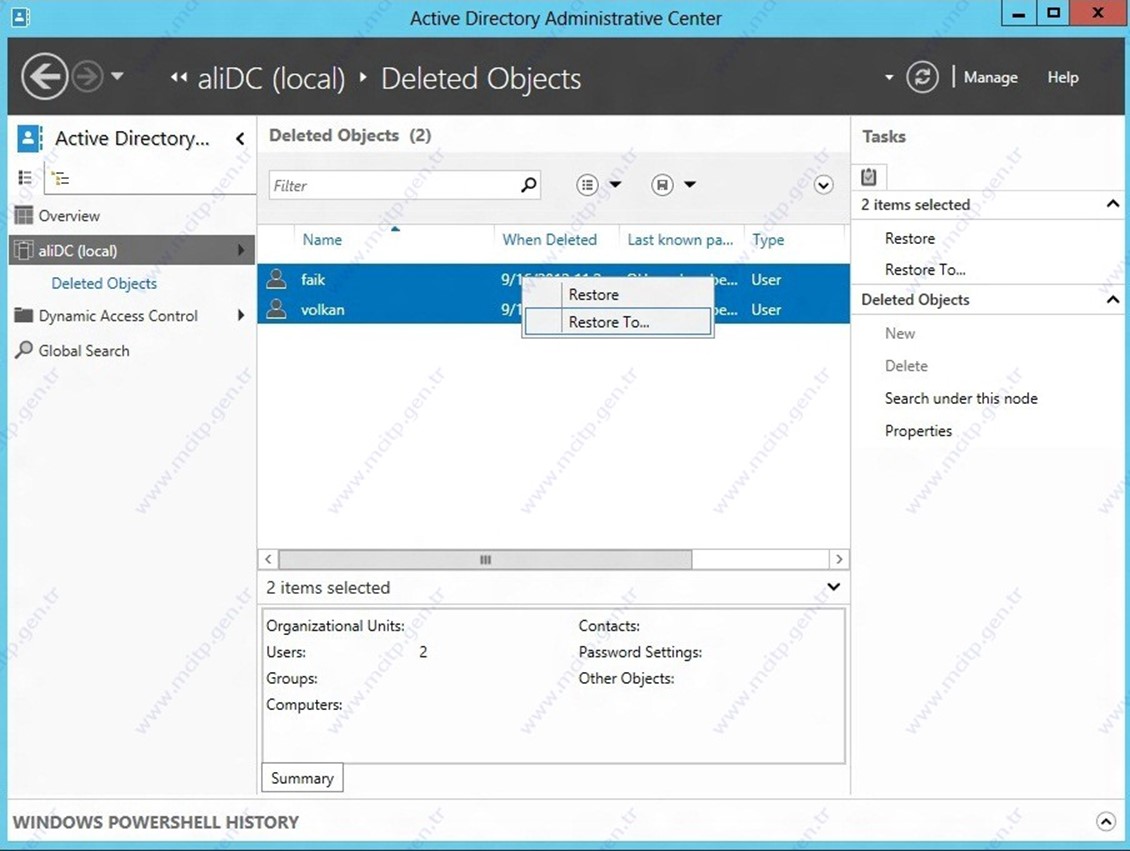
Task: Click the double-chevron breadcrumb icon
Action: point(179,78)
